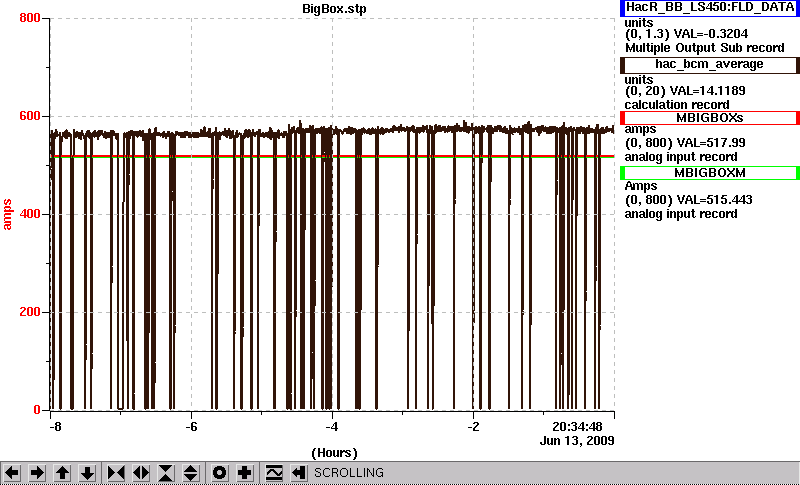The image size is (800, 485).
Task: Click the -2 x-axis tick label
Action: click(473, 426)
